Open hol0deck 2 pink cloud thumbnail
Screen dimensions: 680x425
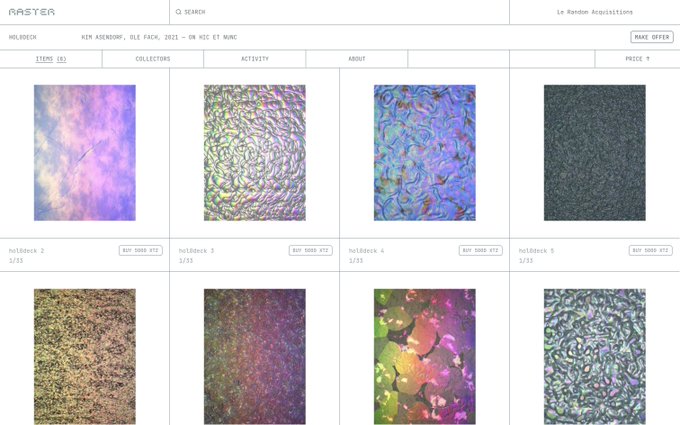coord(85,153)
